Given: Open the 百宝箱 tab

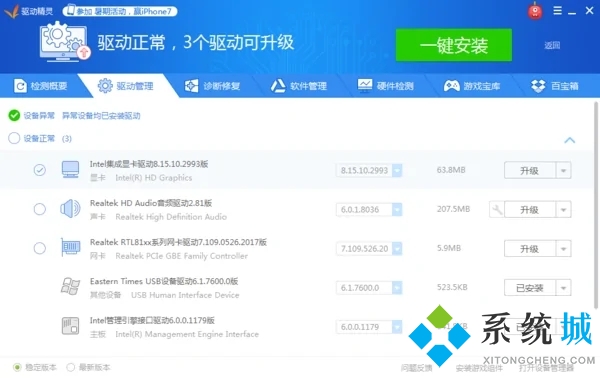Looking at the screenshot, I should [555, 86].
